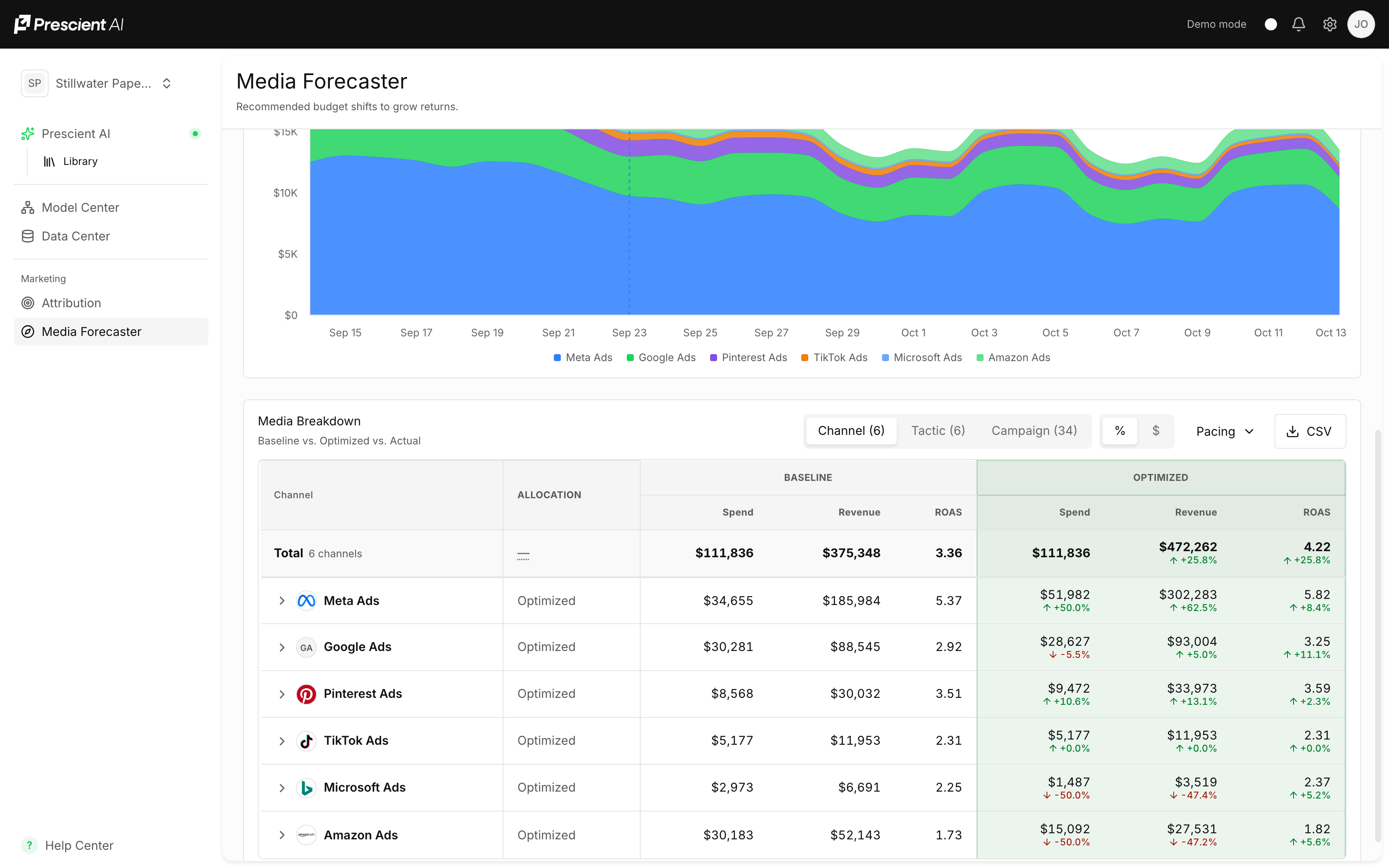This screenshot has height=868, width=1389.
Task: Click the Amazon Ads logo icon
Action: pos(306,835)
